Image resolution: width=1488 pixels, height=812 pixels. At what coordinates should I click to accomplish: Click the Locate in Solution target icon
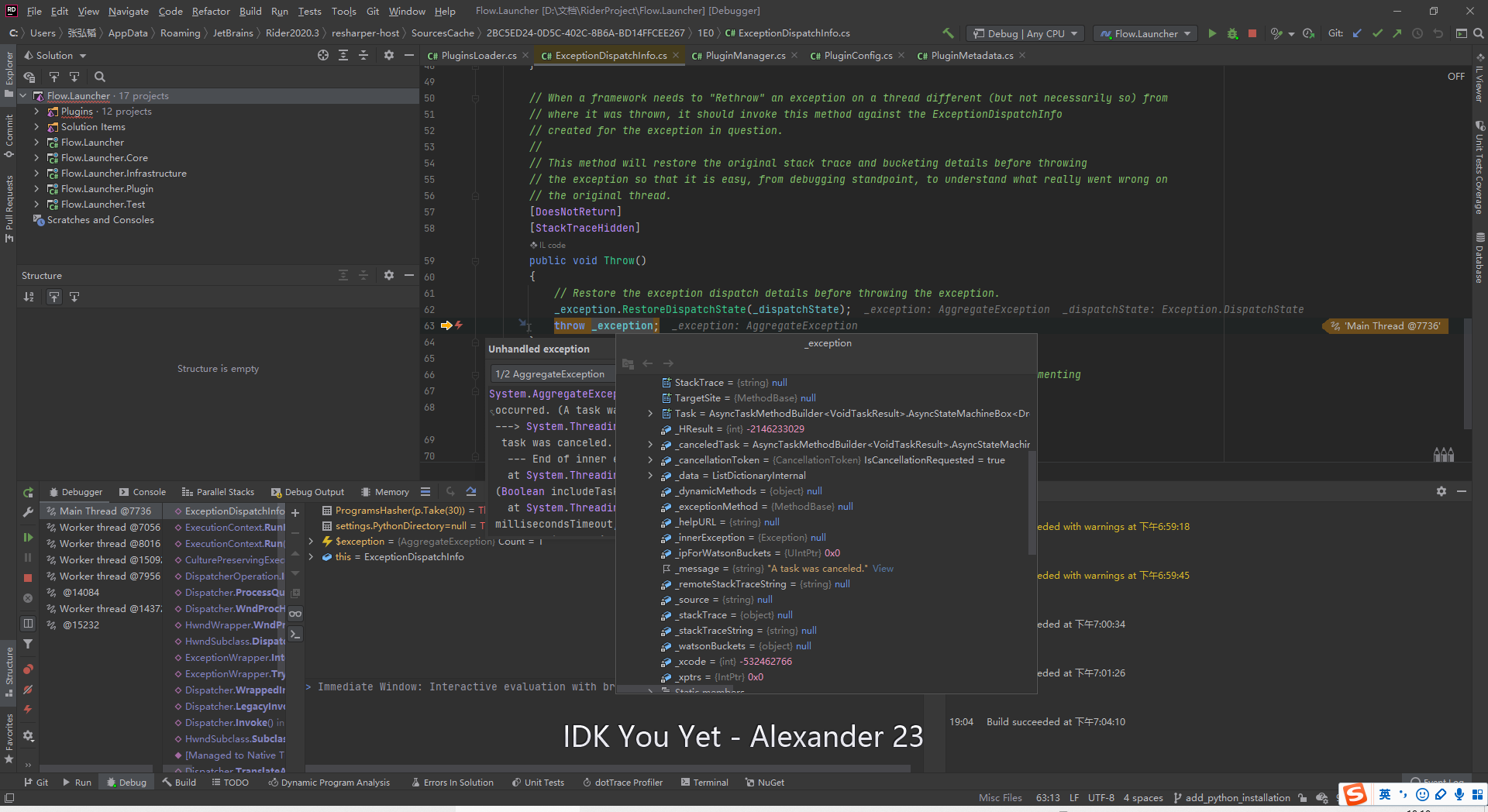323,55
